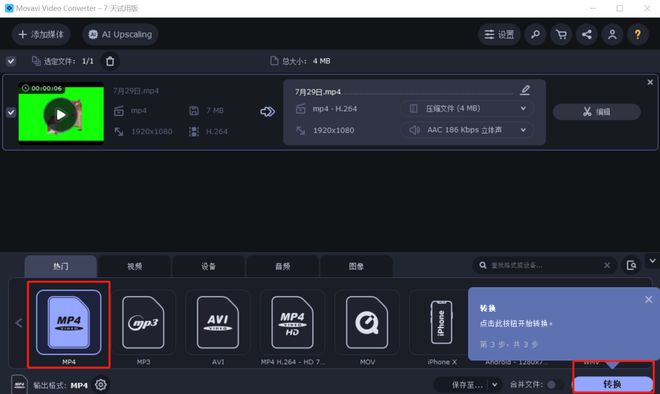Image resolution: width=660 pixels, height=394 pixels.
Task: Toggle the select-all files checkbox
Action: pos(11,61)
